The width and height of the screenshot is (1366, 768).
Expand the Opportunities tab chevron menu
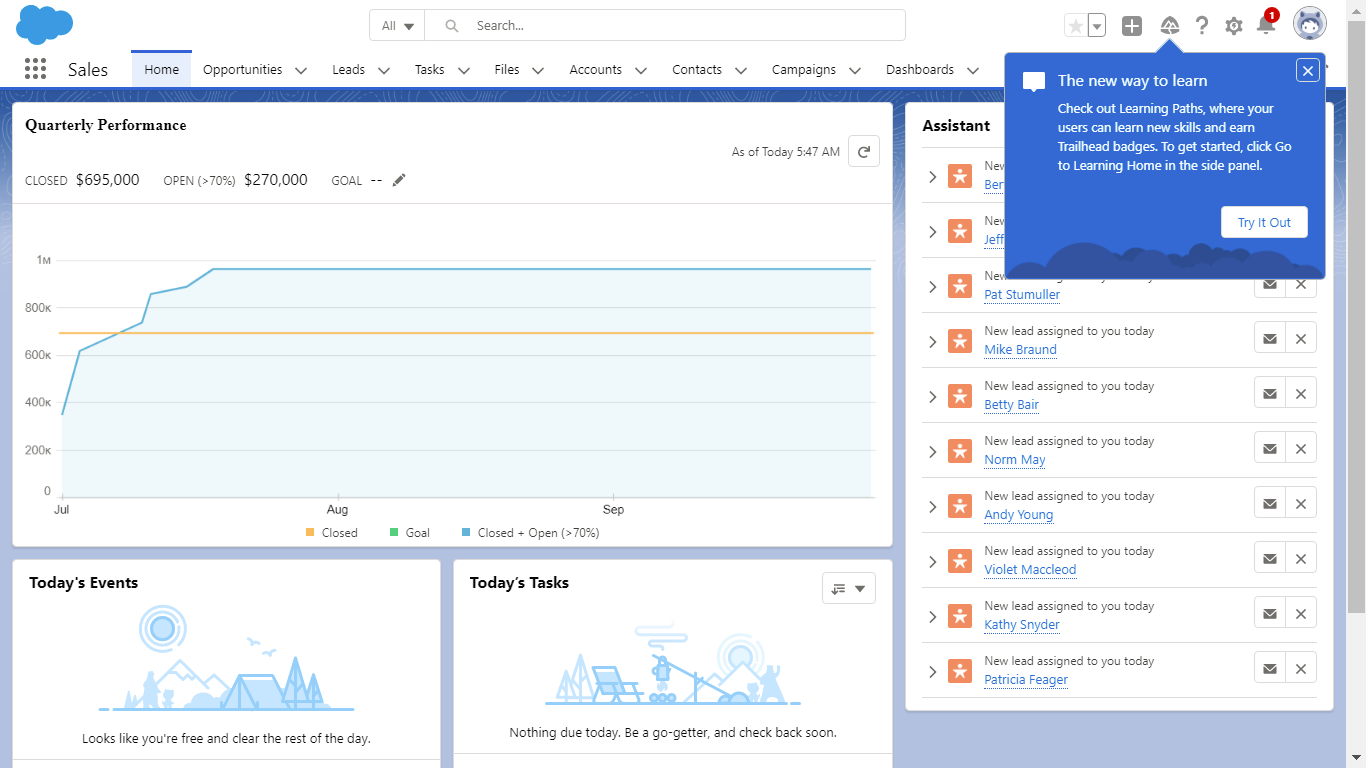(301, 70)
